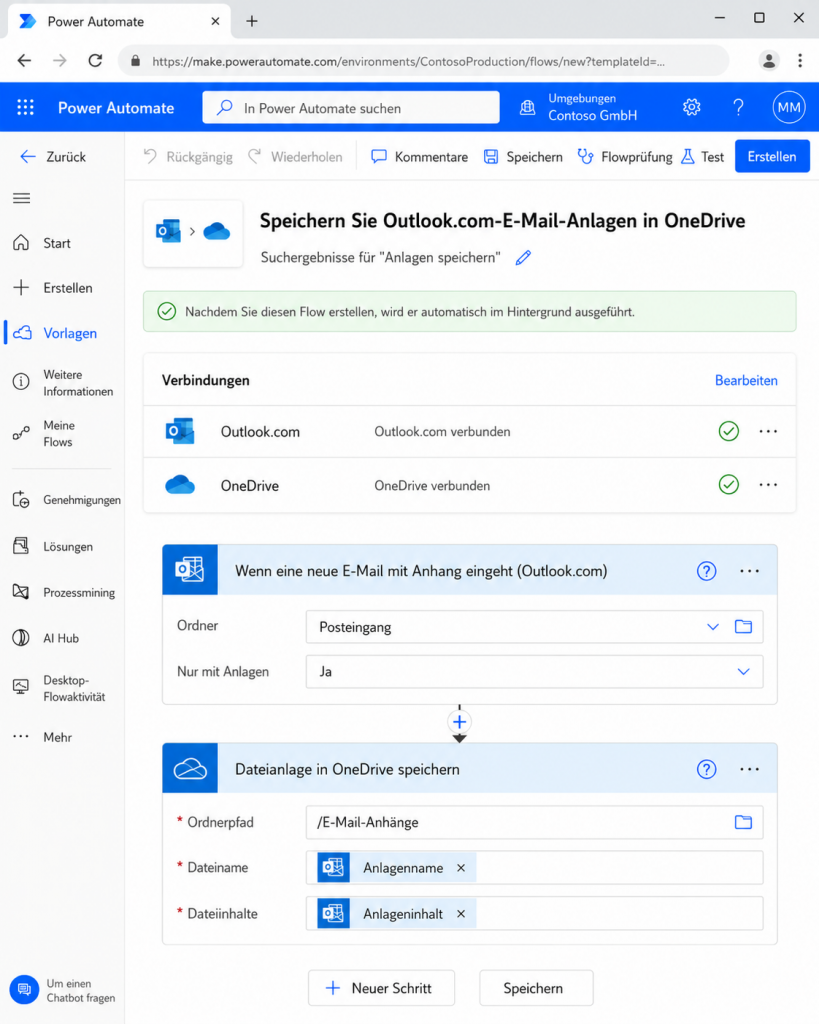Insert step with plus connector icon
Viewport: 819px width, 1024px height.
click(x=459, y=722)
